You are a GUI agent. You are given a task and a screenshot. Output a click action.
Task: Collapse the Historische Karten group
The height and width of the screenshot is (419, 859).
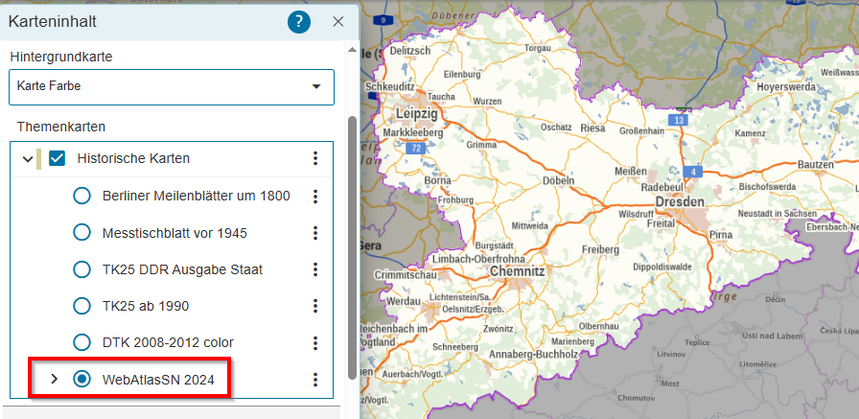[28, 158]
